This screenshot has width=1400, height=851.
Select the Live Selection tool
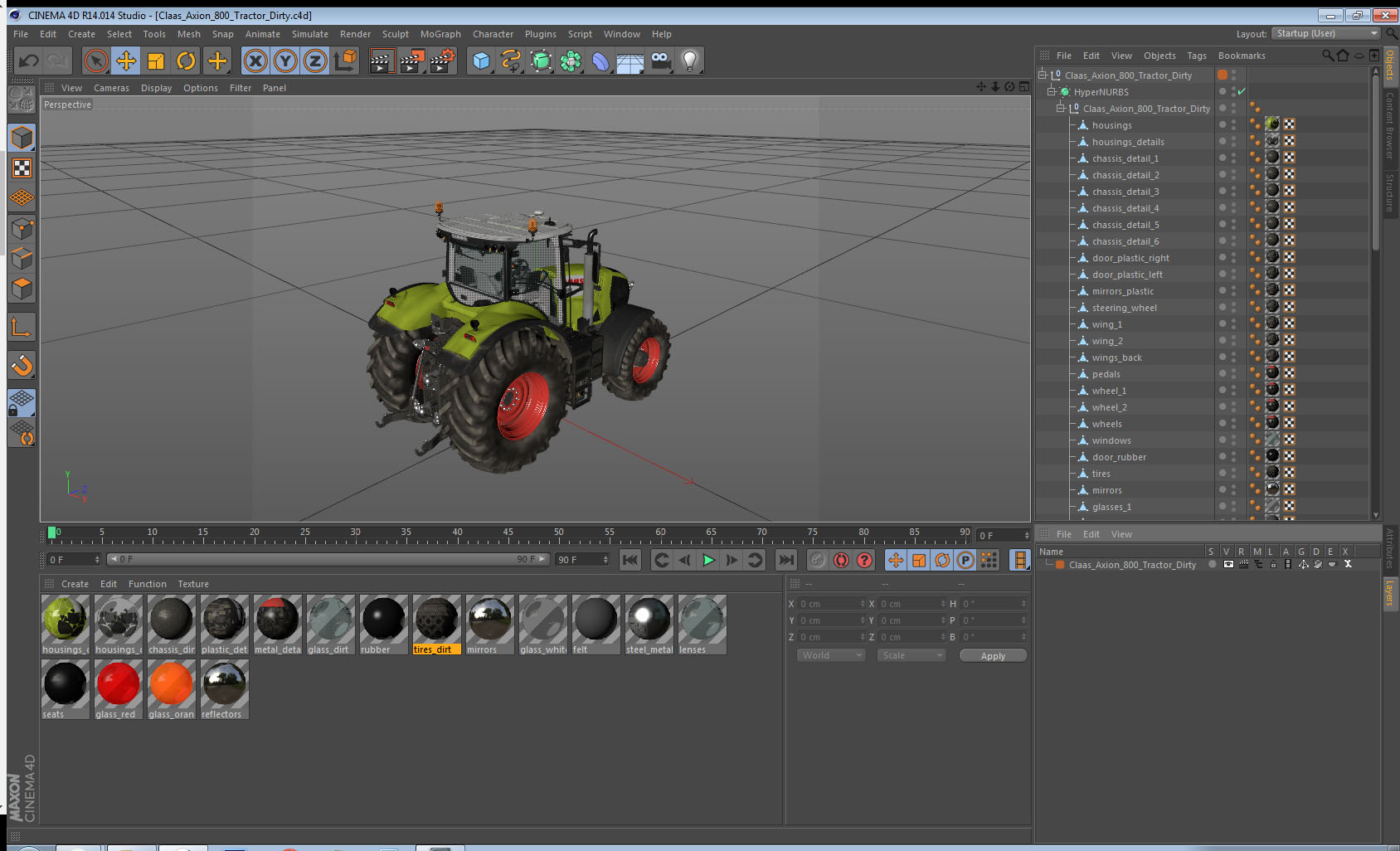coord(96,61)
